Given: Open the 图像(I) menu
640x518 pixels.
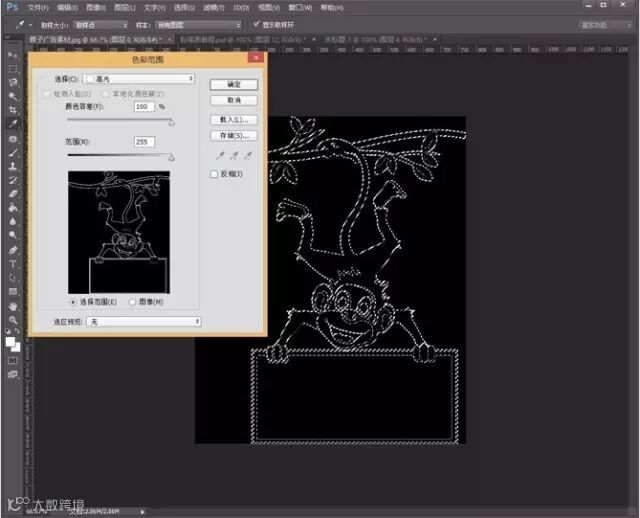Looking at the screenshot, I should tap(96, 8).
